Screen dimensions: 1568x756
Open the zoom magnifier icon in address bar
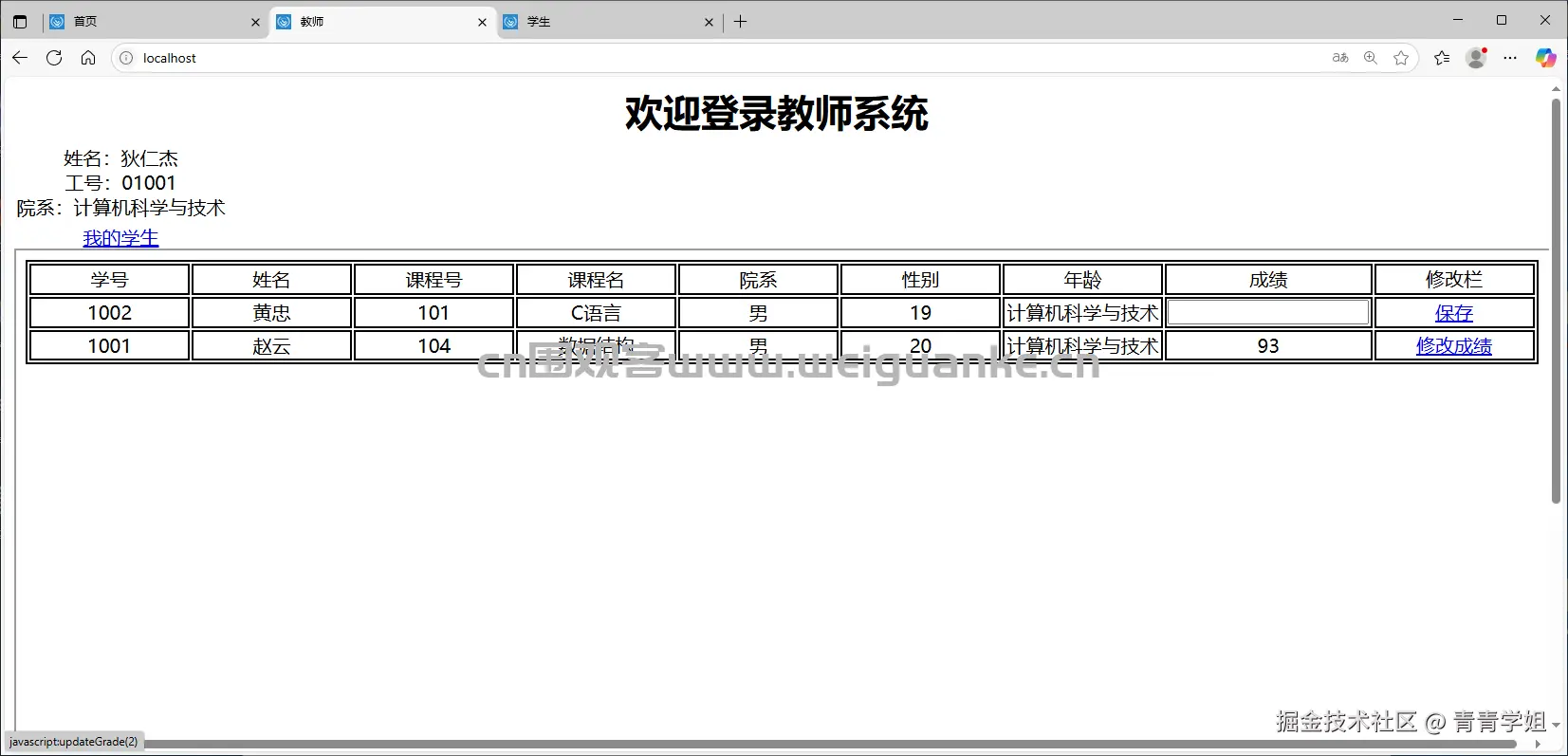point(1371,58)
